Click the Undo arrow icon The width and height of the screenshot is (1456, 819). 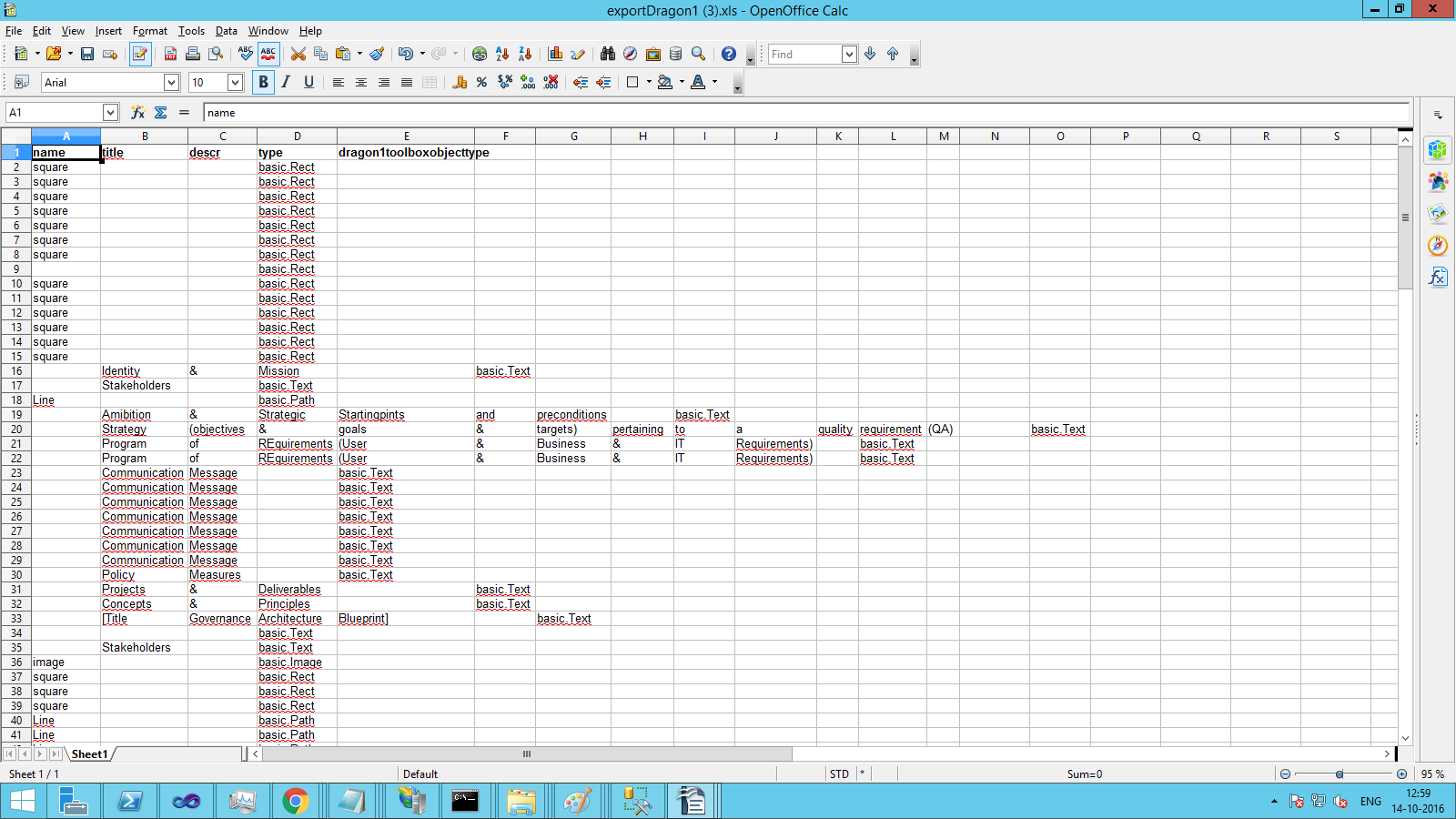point(406,55)
